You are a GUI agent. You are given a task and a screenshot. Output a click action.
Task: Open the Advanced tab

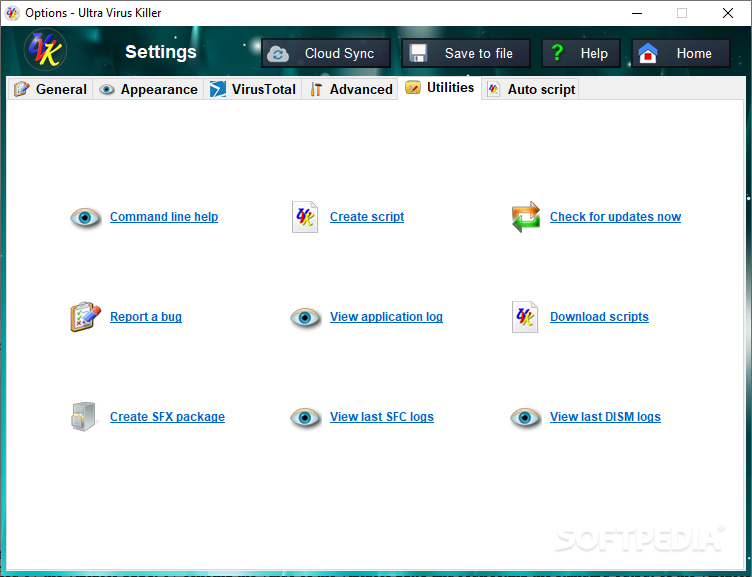click(x=350, y=89)
